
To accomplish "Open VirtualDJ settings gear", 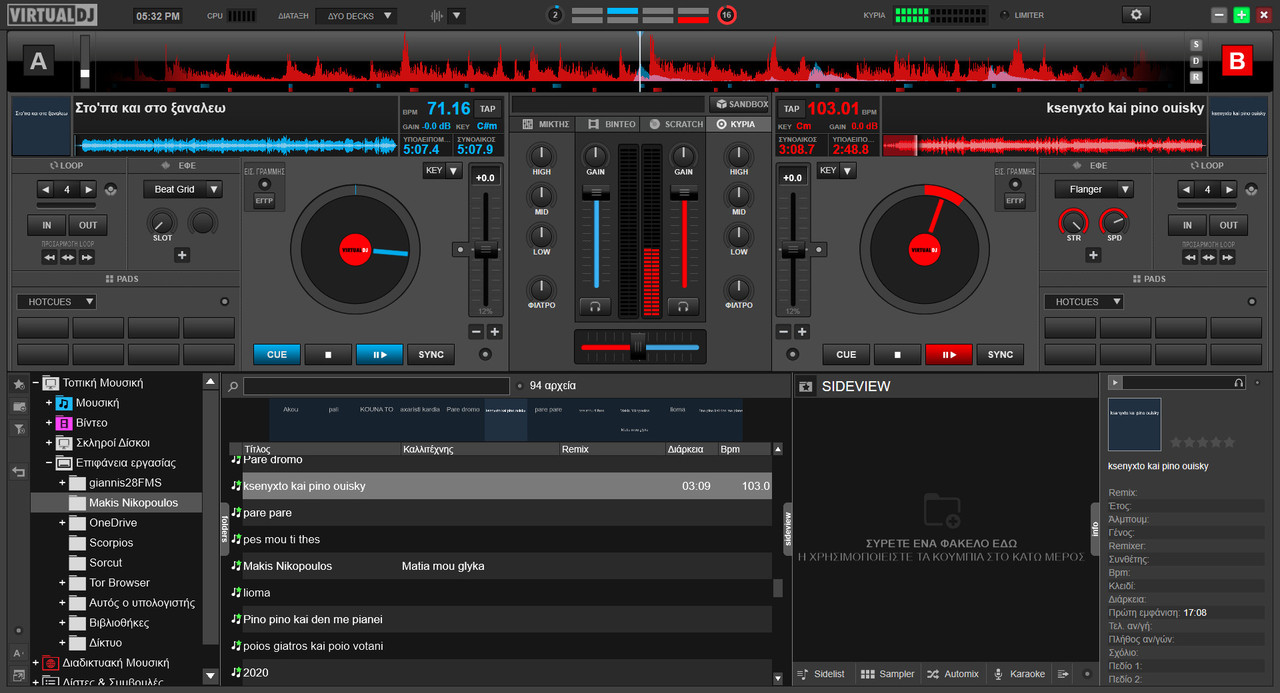I will (x=1135, y=15).
